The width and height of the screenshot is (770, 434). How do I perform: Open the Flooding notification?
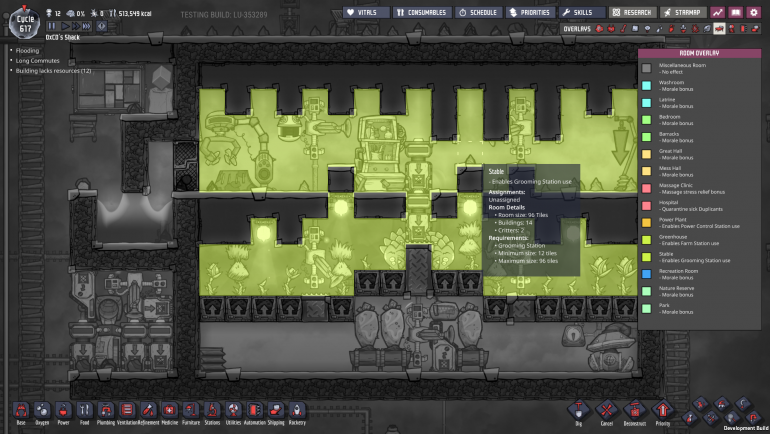(x=27, y=51)
